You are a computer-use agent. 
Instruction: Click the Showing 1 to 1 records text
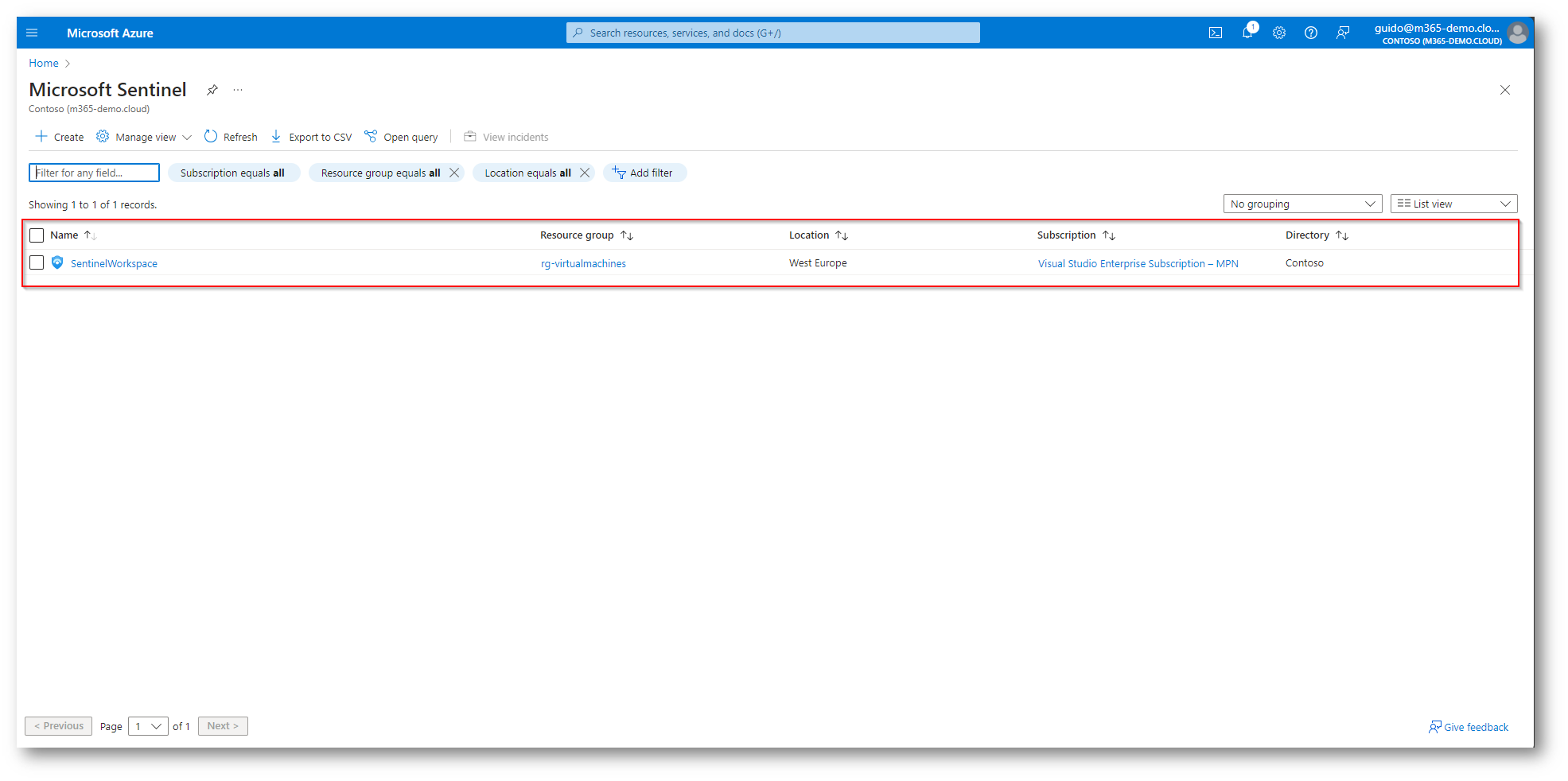(x=93, y=204)
